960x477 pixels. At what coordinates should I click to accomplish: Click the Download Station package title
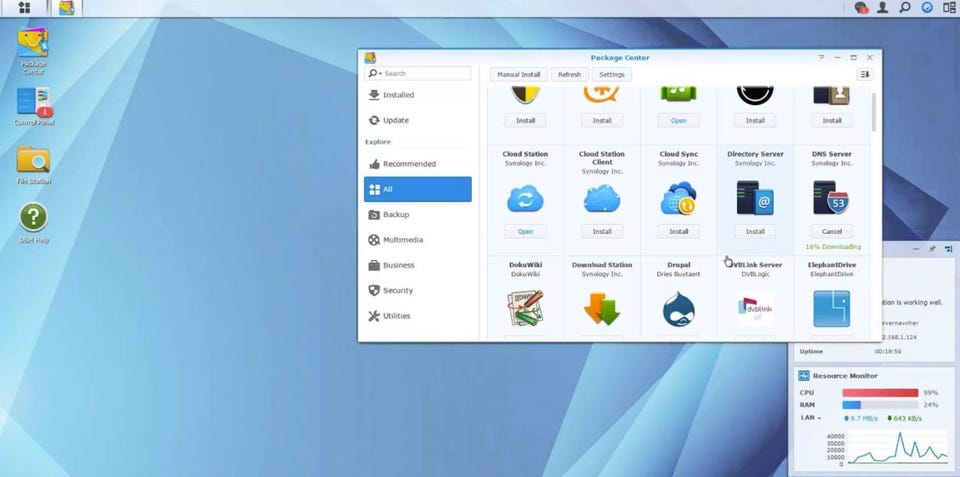[602, 265]
